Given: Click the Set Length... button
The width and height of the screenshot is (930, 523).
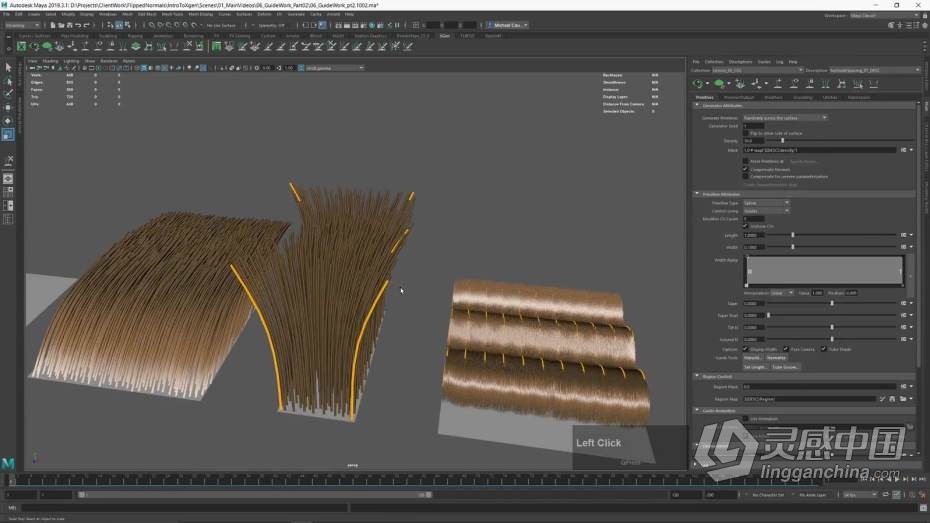Looking at the screenshot, I should [x=755, y=367].
